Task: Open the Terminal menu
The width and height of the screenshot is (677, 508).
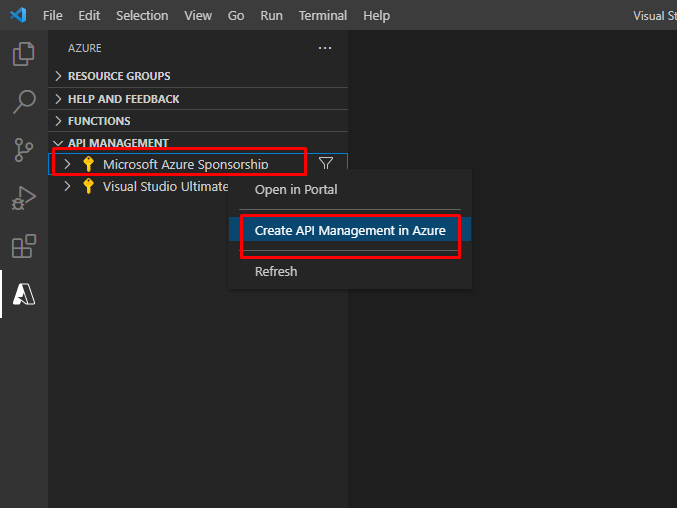Action: tap(323, 15)
